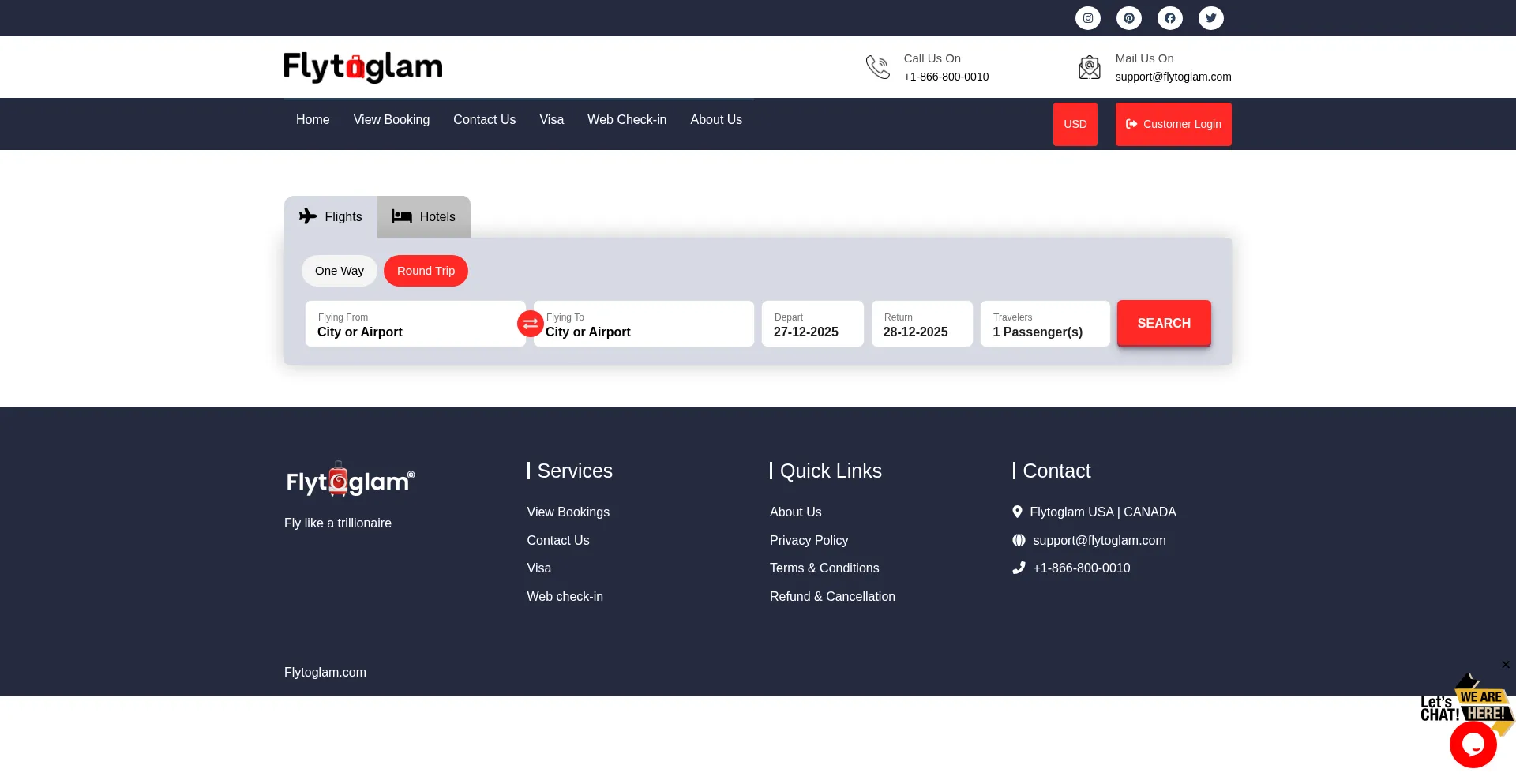Open the USD currency selector
This screenshot has width=1516, height=784.
[1075, 124]
